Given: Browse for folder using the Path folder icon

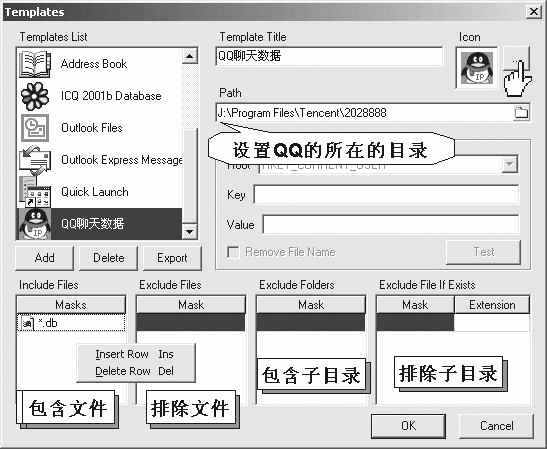Looking at the screenshot, I should pyautogui.click(x=521, y=112).
